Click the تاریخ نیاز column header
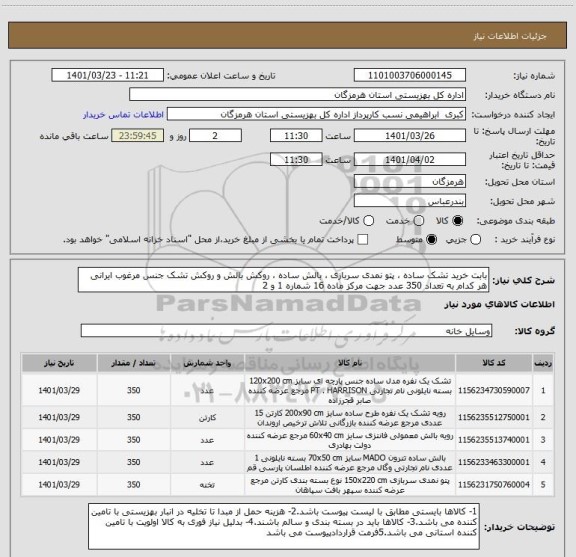576x557 pixels. coord(59,363)
